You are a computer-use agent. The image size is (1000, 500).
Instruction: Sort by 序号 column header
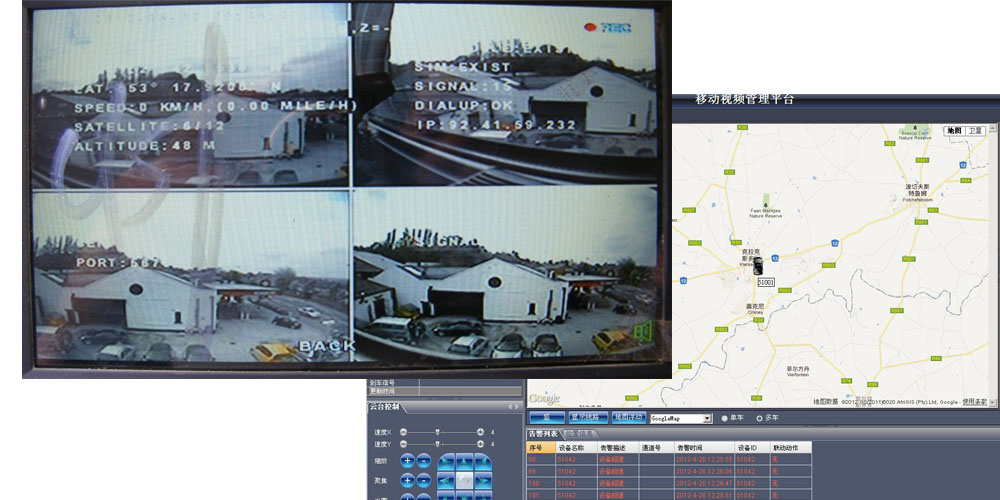541,448
